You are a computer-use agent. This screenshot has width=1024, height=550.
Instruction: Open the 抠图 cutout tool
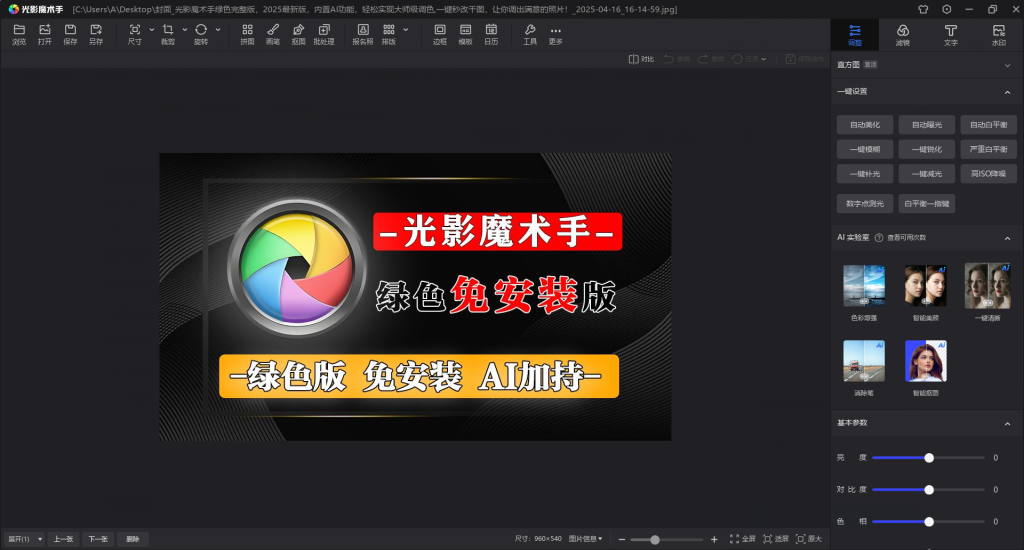(x=298, y=34)
